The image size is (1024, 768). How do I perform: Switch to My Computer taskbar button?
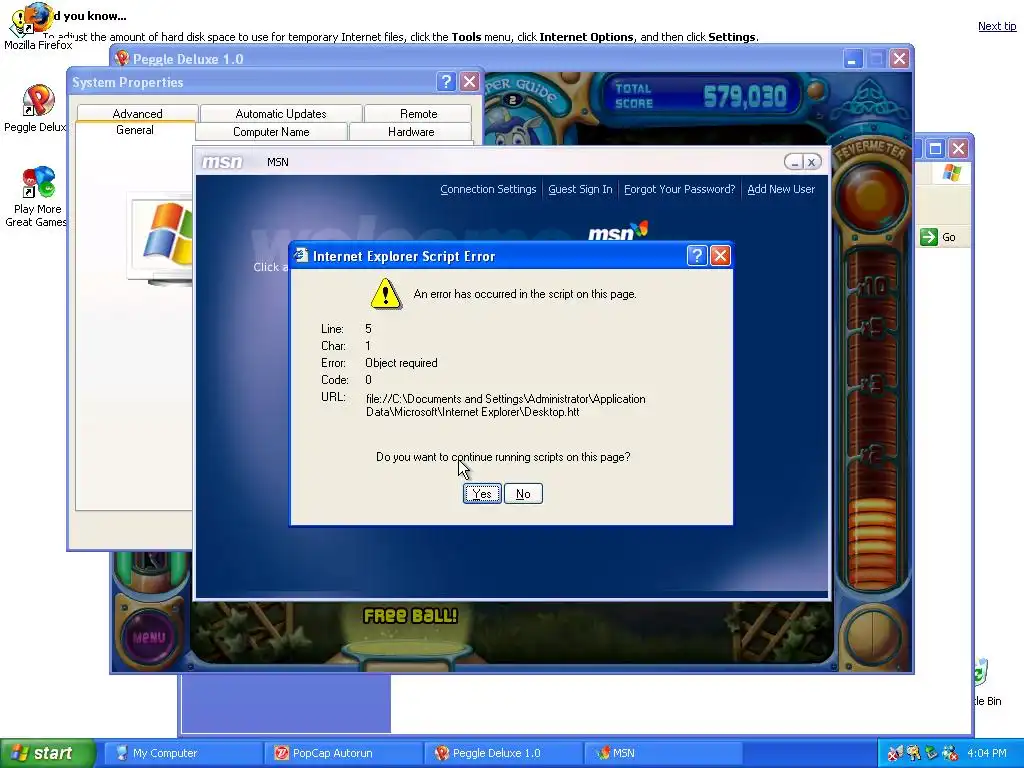tap(184, 753)
